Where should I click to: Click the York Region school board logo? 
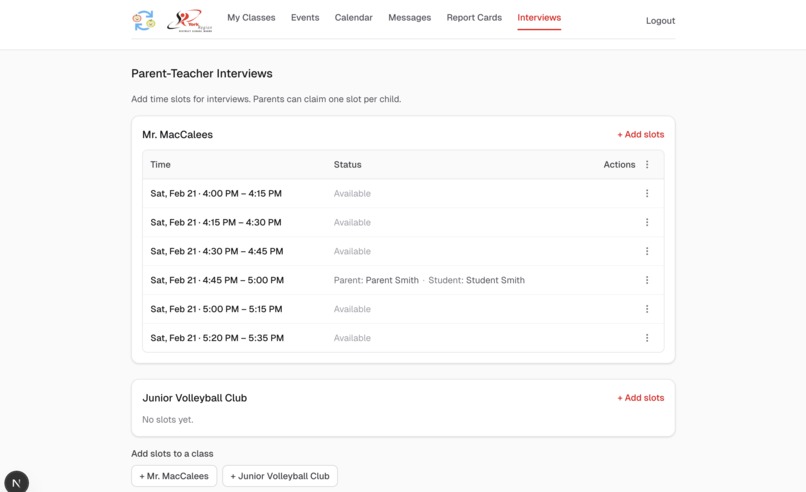tap(190, 21)
